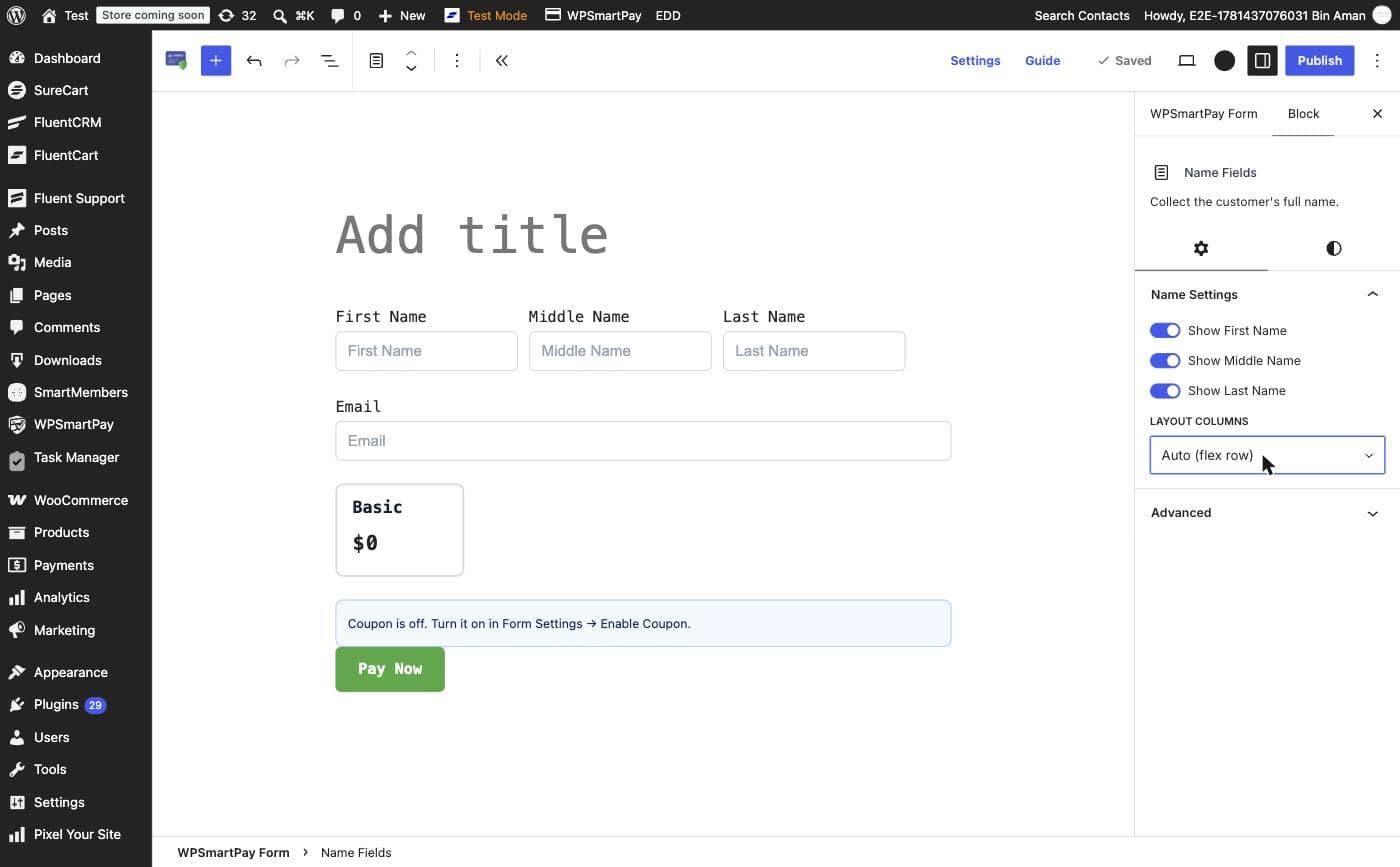This screenshot has height=867, width=1400.
Task: Click the Name Fields block type icon in toolbar
Action: pos(376,60)
